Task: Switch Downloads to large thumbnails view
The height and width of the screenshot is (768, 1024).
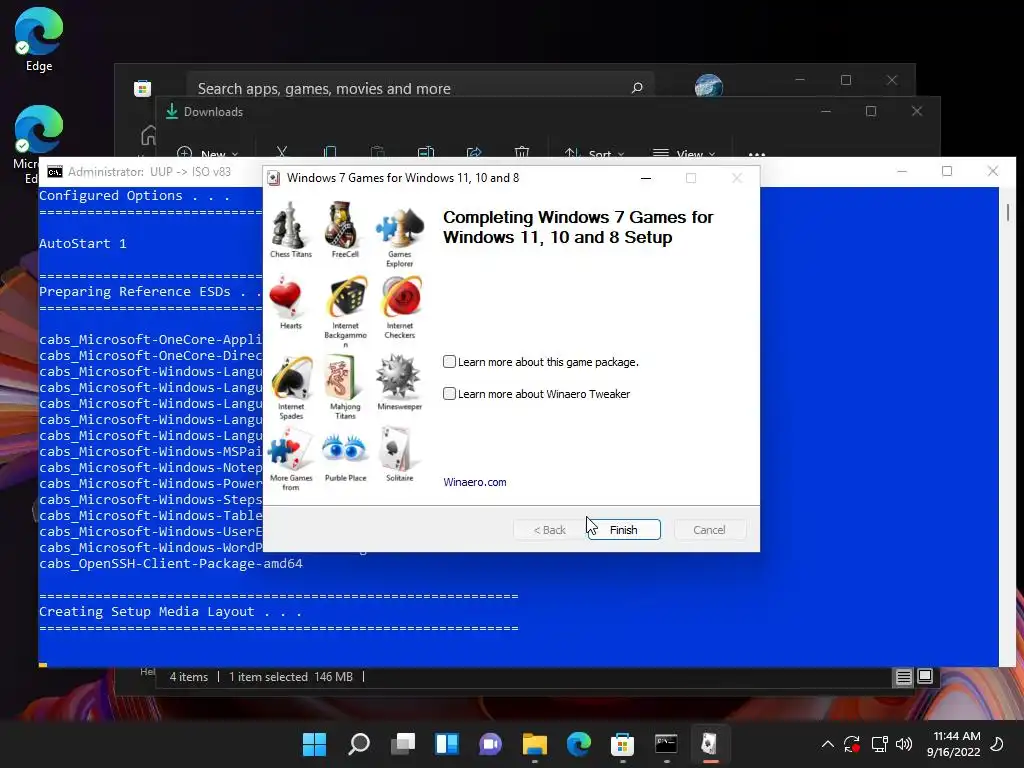Action: [x=925, y=677]
